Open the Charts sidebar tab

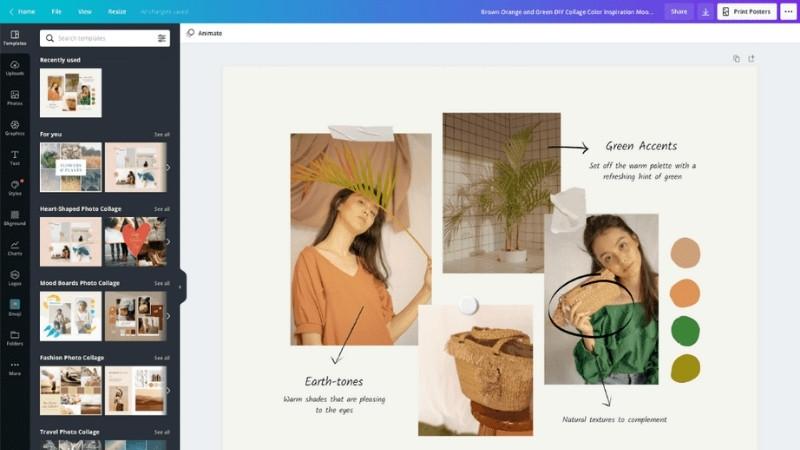(15, 248)
